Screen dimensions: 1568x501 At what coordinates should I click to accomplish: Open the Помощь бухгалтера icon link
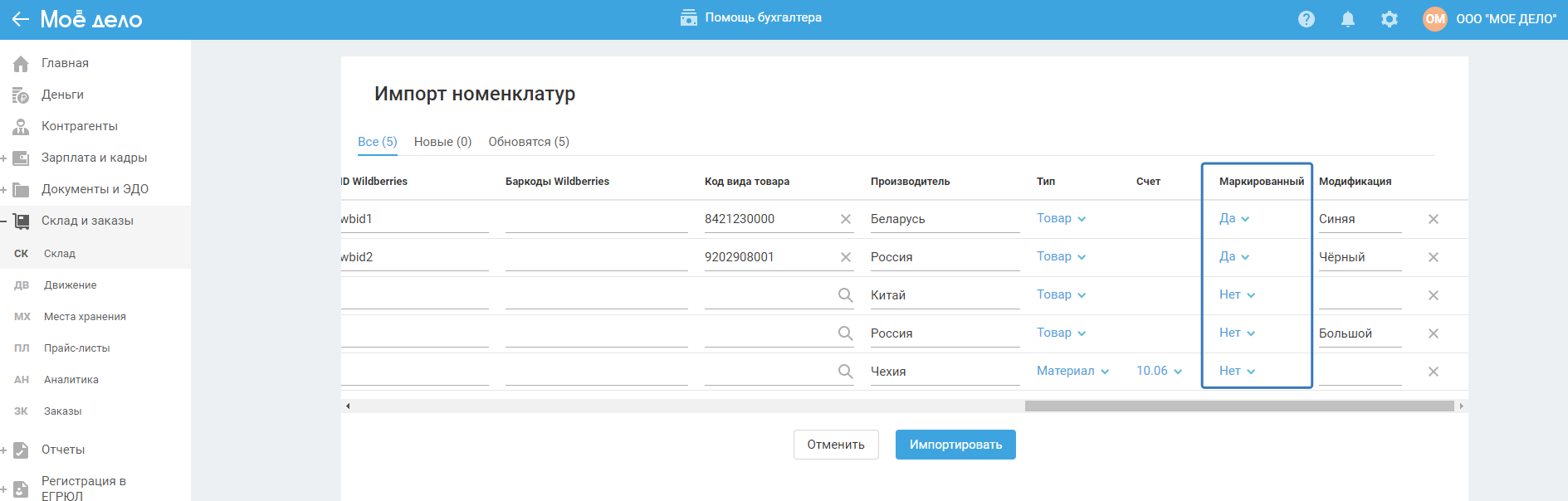click(x=689, y=17)
